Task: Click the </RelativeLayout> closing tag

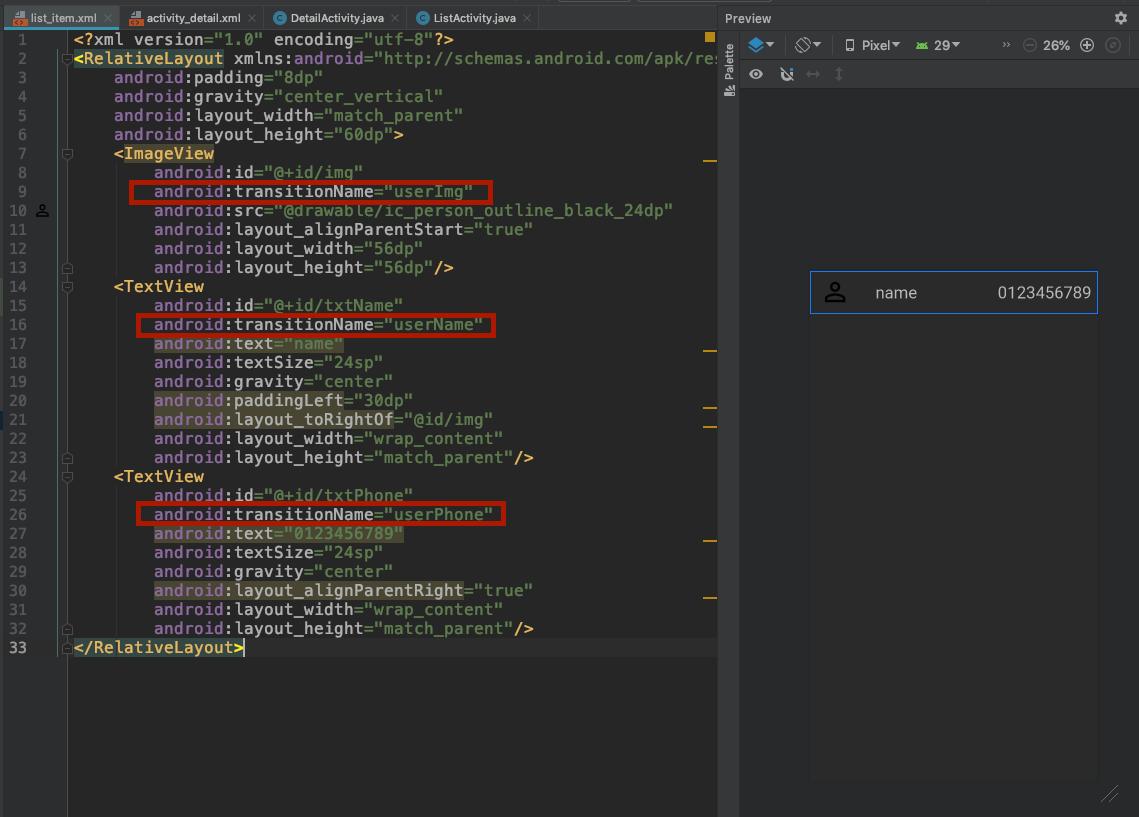Action: [158, 648]
